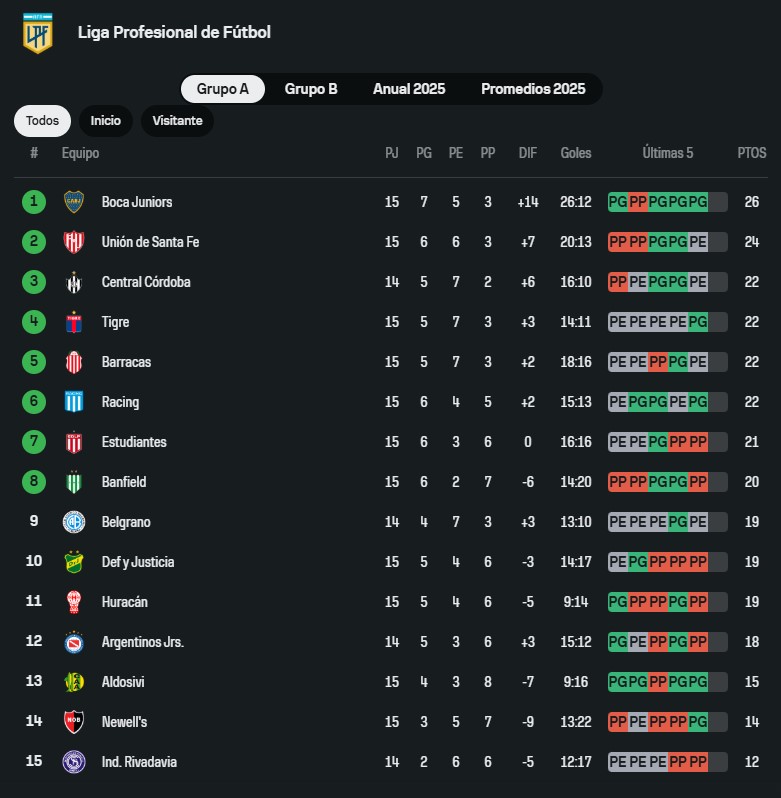
Task: Click the Newell's team crest icon
Action: tap(73, 722)
